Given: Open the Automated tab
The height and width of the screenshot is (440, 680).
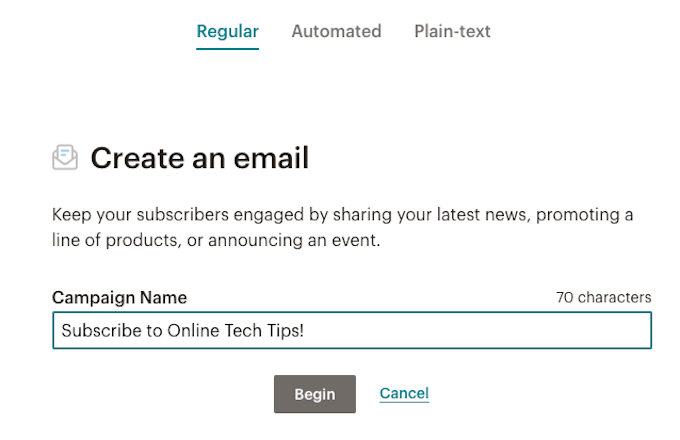Looking at the screenshot, I should (x=336, y=31).
